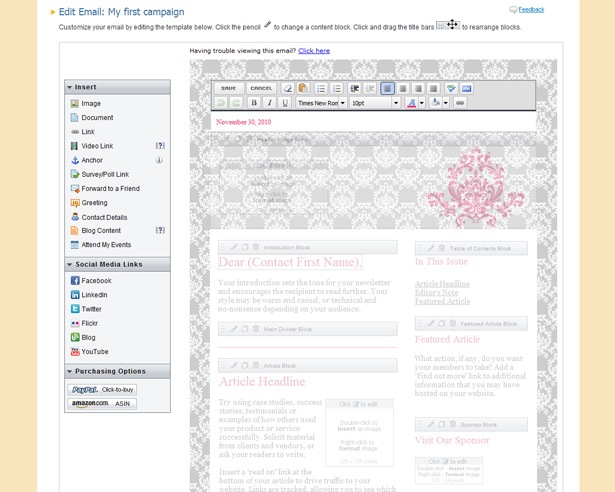Collapse the Insert panel

click(69, 87)
